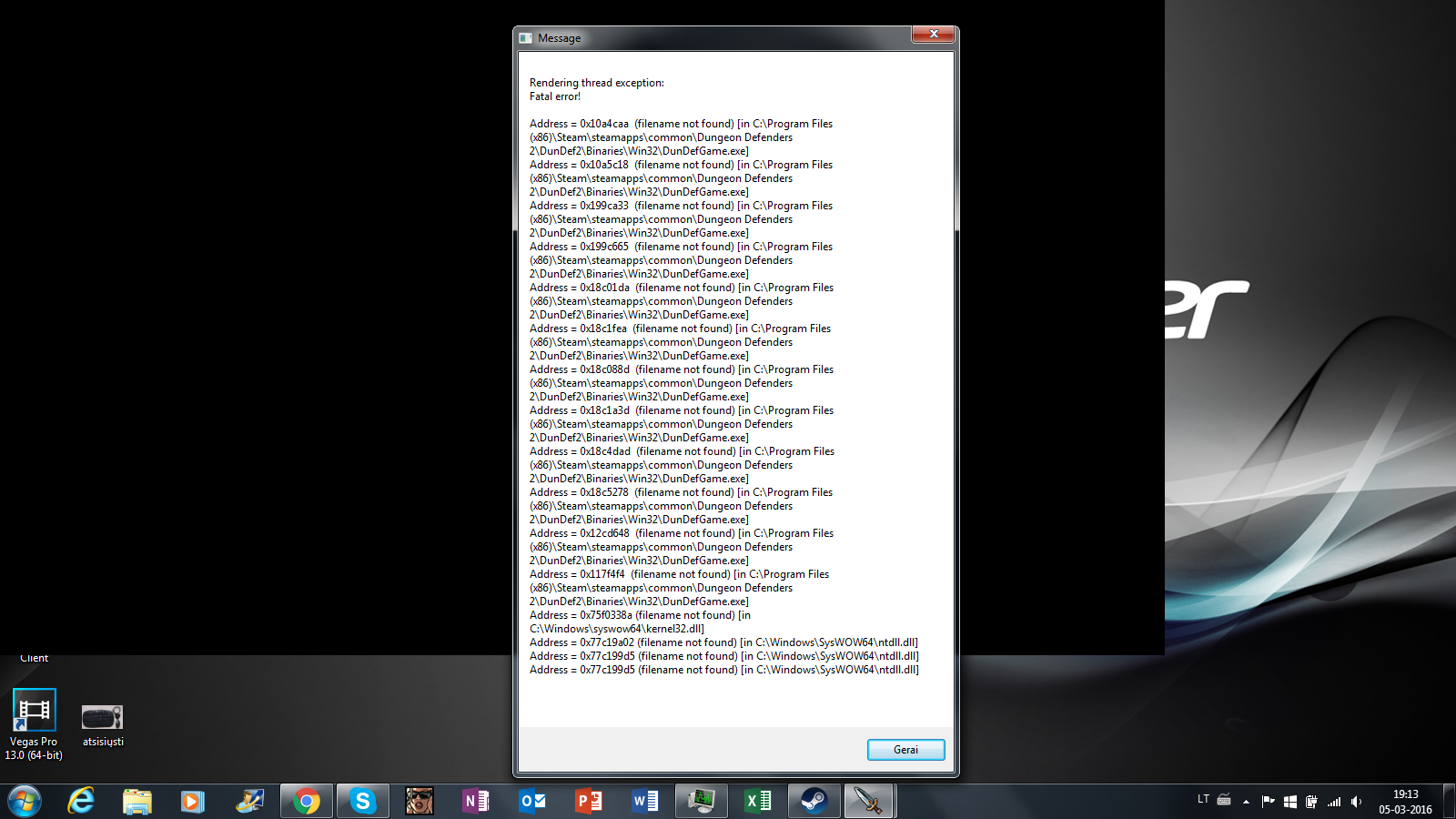Open the network signal tray icon
The image size is (1456, 819).
[1334, 802]
